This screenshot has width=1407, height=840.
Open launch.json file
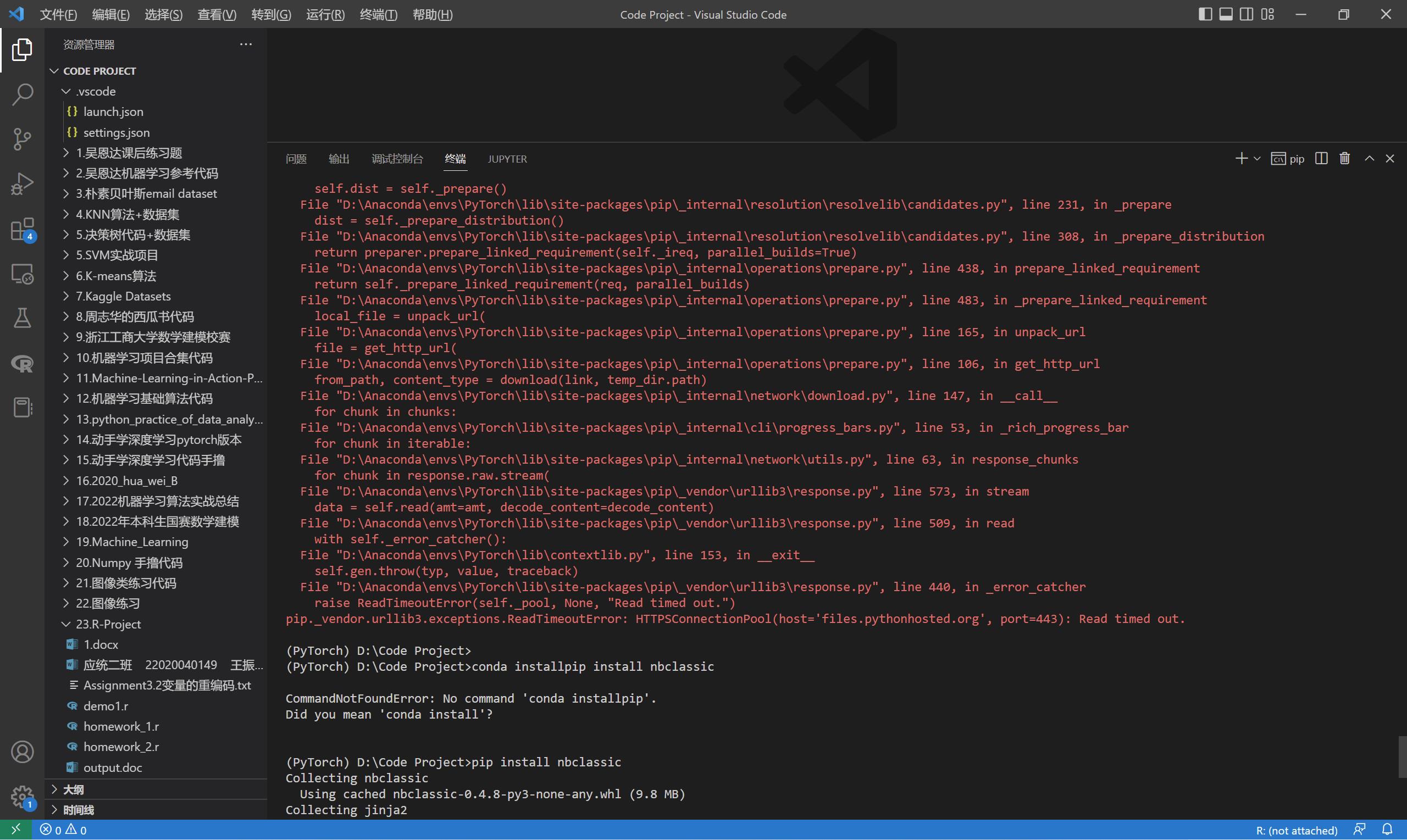[x=156, y=112]
